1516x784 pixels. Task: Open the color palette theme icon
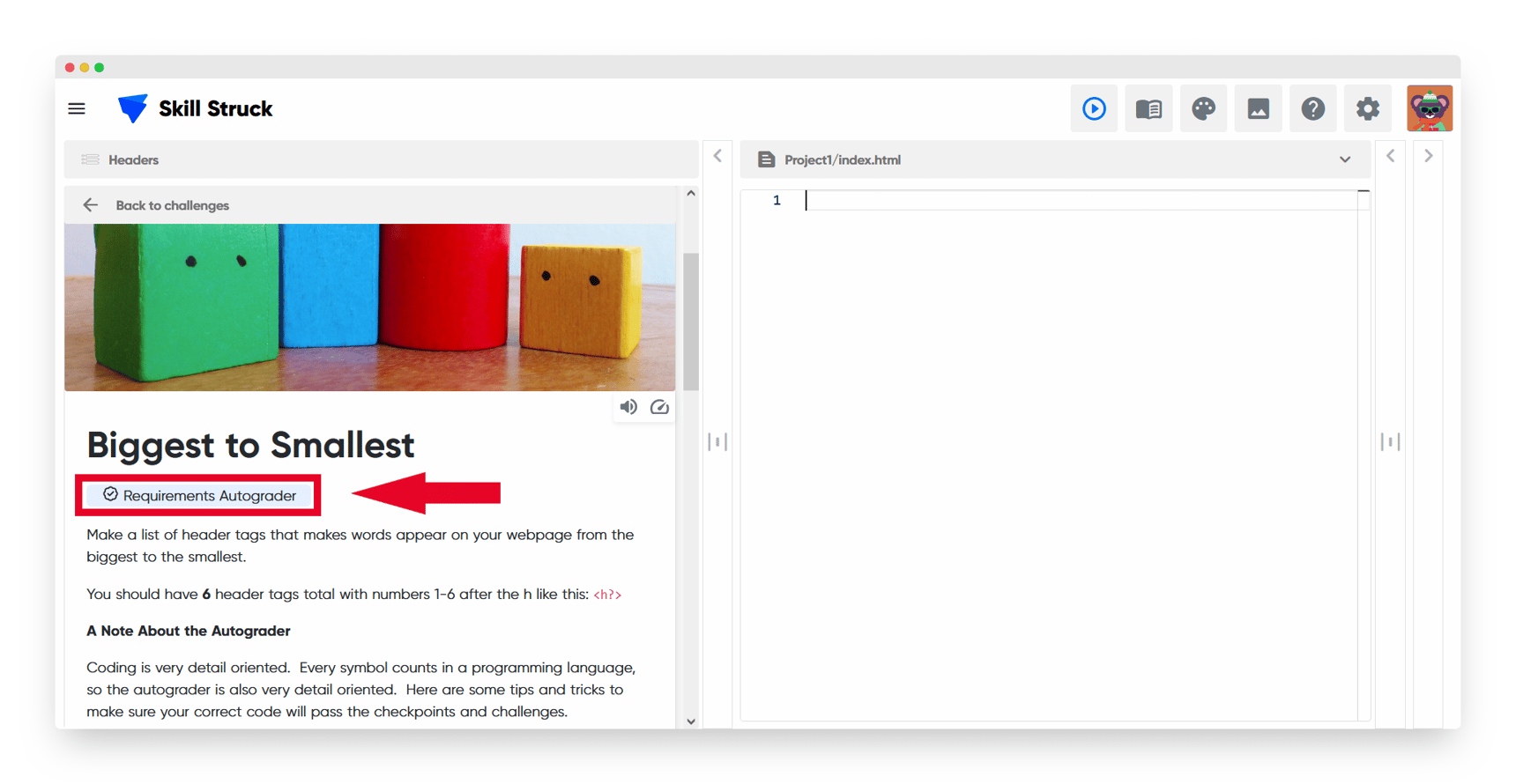pyautogui.click(x=1203, y=108)
